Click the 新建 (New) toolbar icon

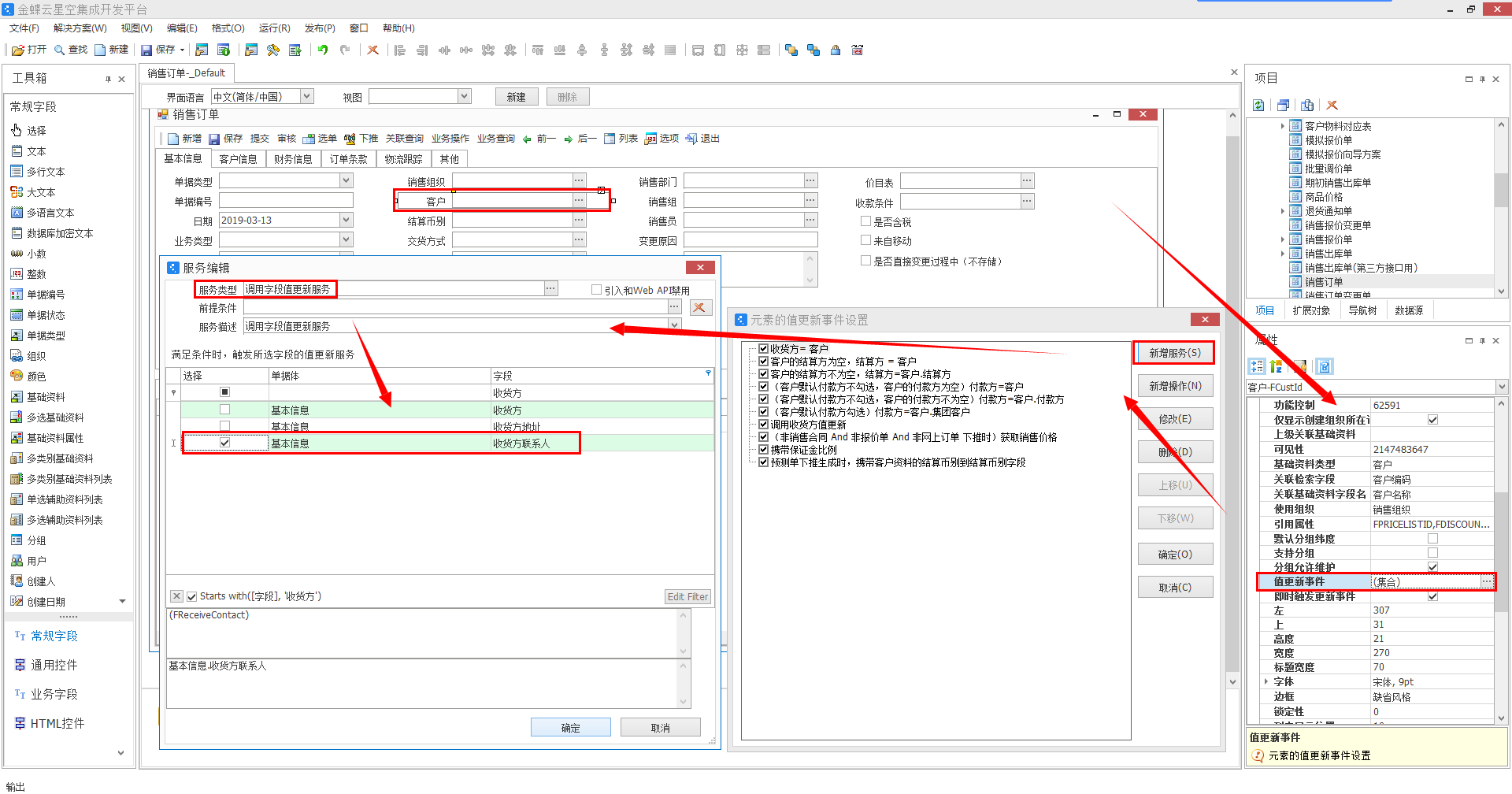(x=100, y=50)
